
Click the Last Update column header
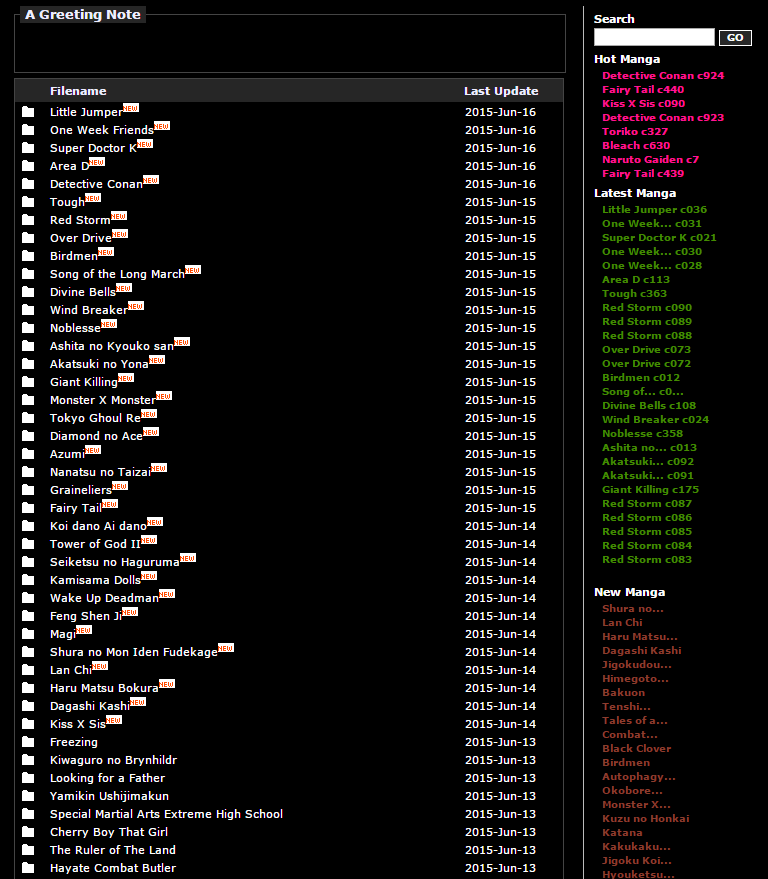pyautogui.click(x=501, y=91)
